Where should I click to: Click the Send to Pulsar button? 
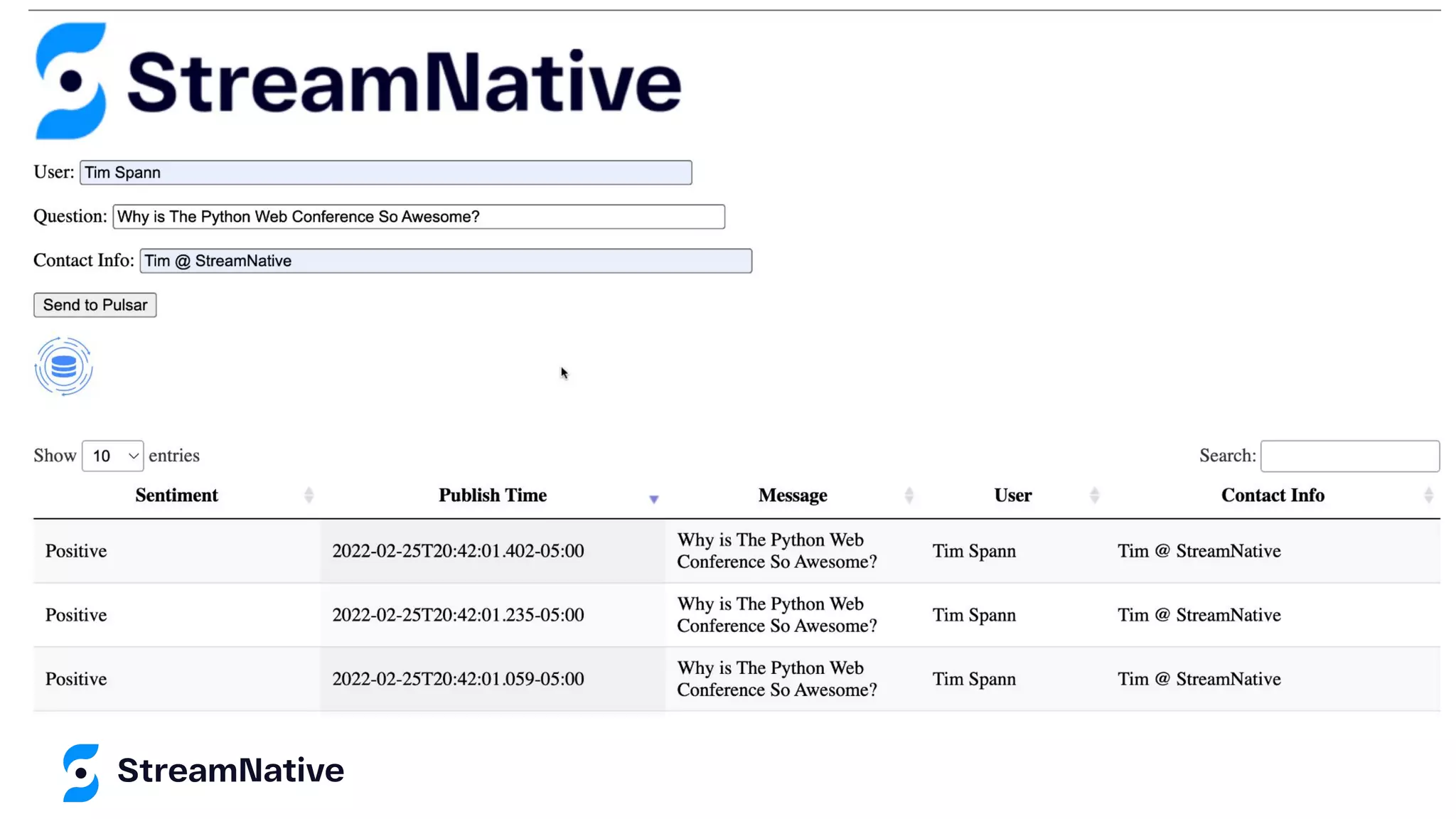click(95, 305)
